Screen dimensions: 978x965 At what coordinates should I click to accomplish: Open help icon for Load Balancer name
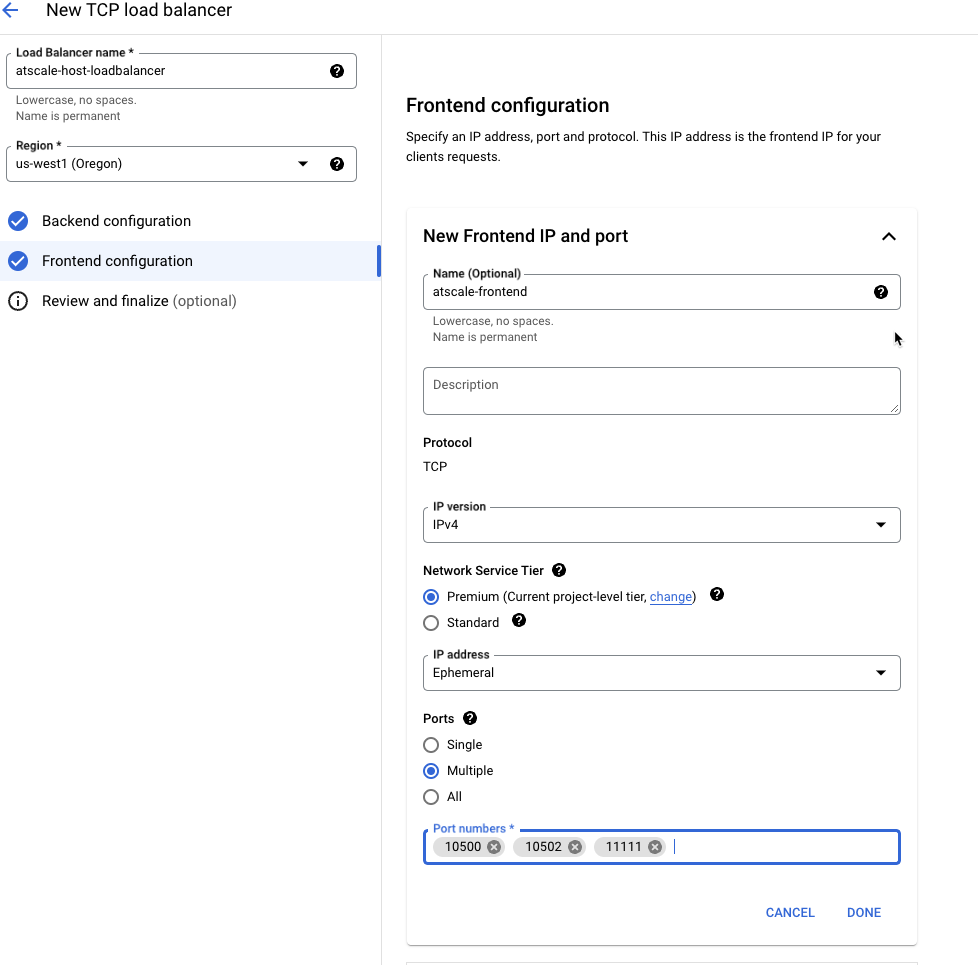coord(337,71)
